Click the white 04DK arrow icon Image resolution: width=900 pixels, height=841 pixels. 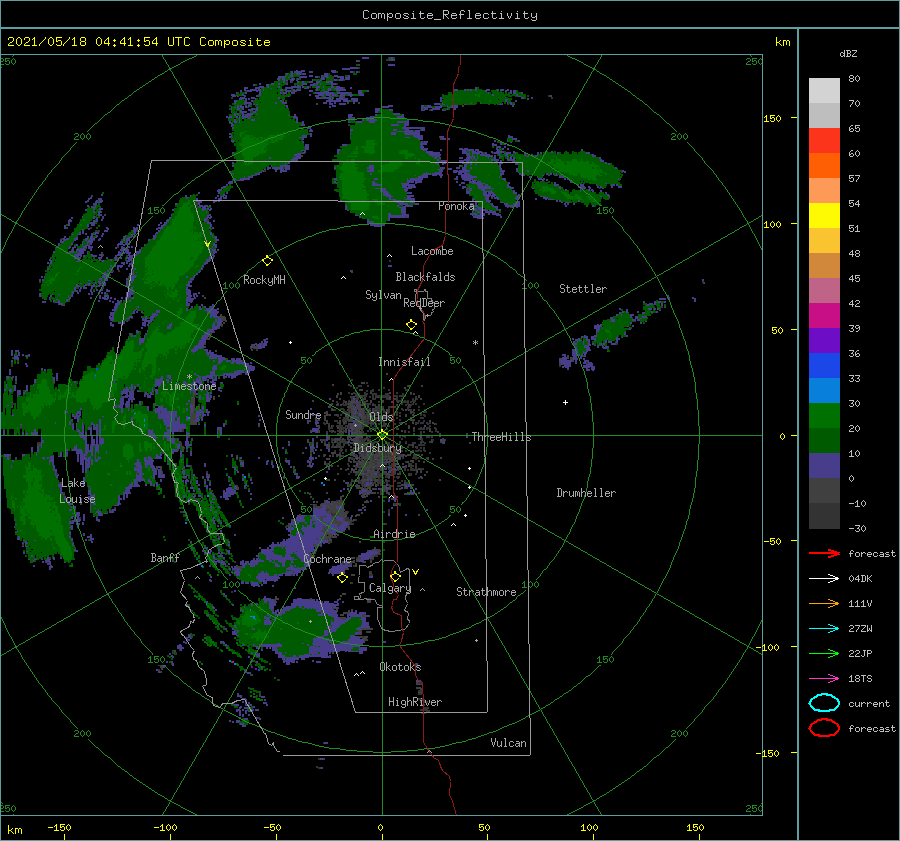point(824,579)
